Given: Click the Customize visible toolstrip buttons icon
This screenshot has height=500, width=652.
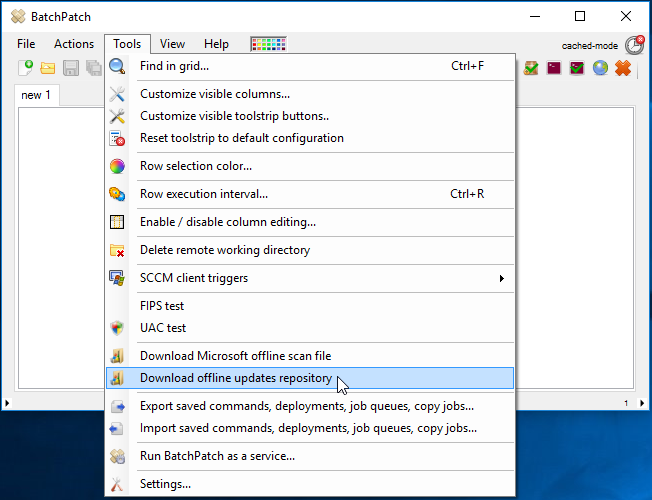Looking at the screenshot, I should tap(117, 116).
